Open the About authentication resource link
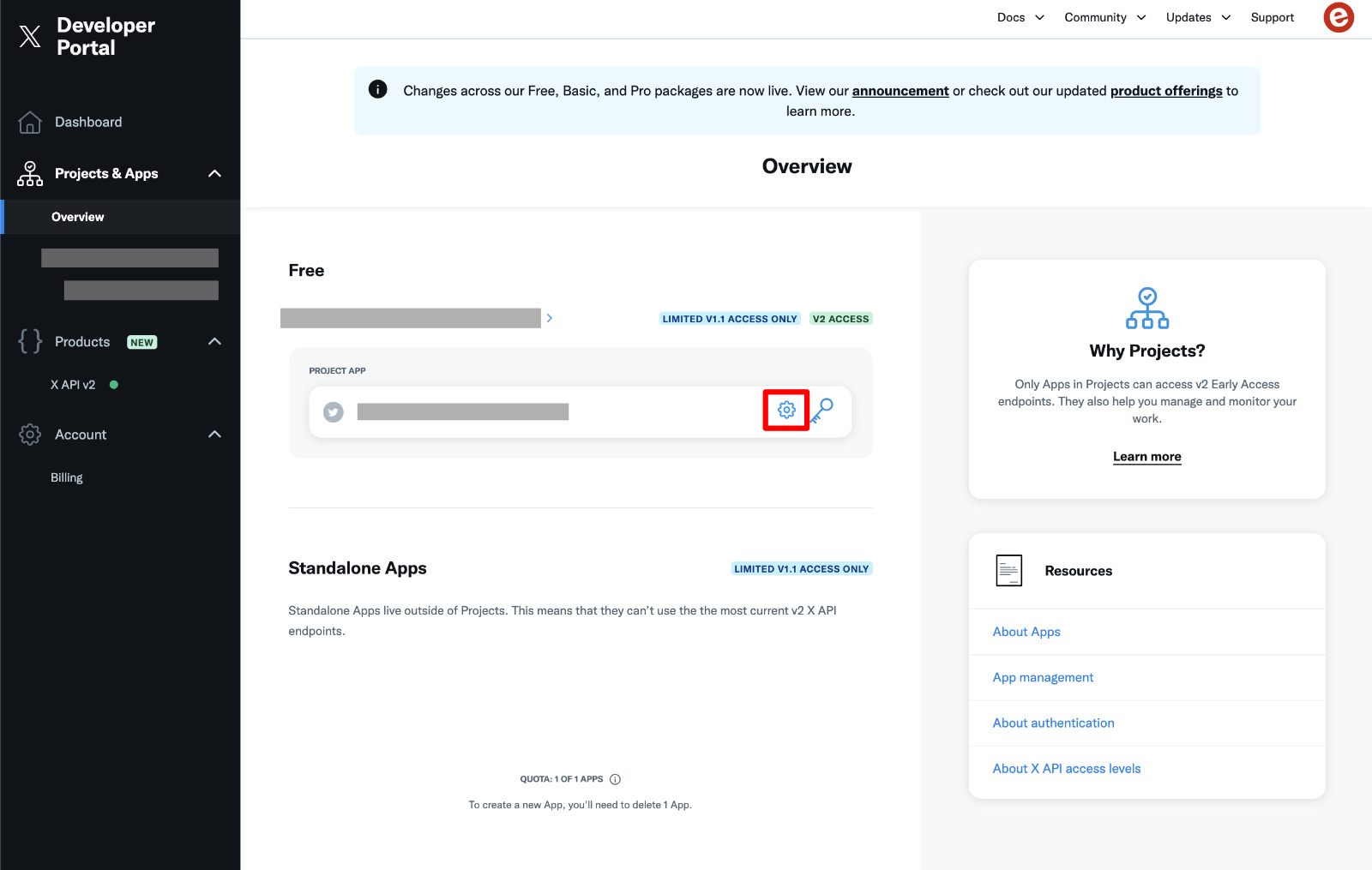Image resolution: width=1372 pixels, height=870 pixels. tap(1054, 723)
